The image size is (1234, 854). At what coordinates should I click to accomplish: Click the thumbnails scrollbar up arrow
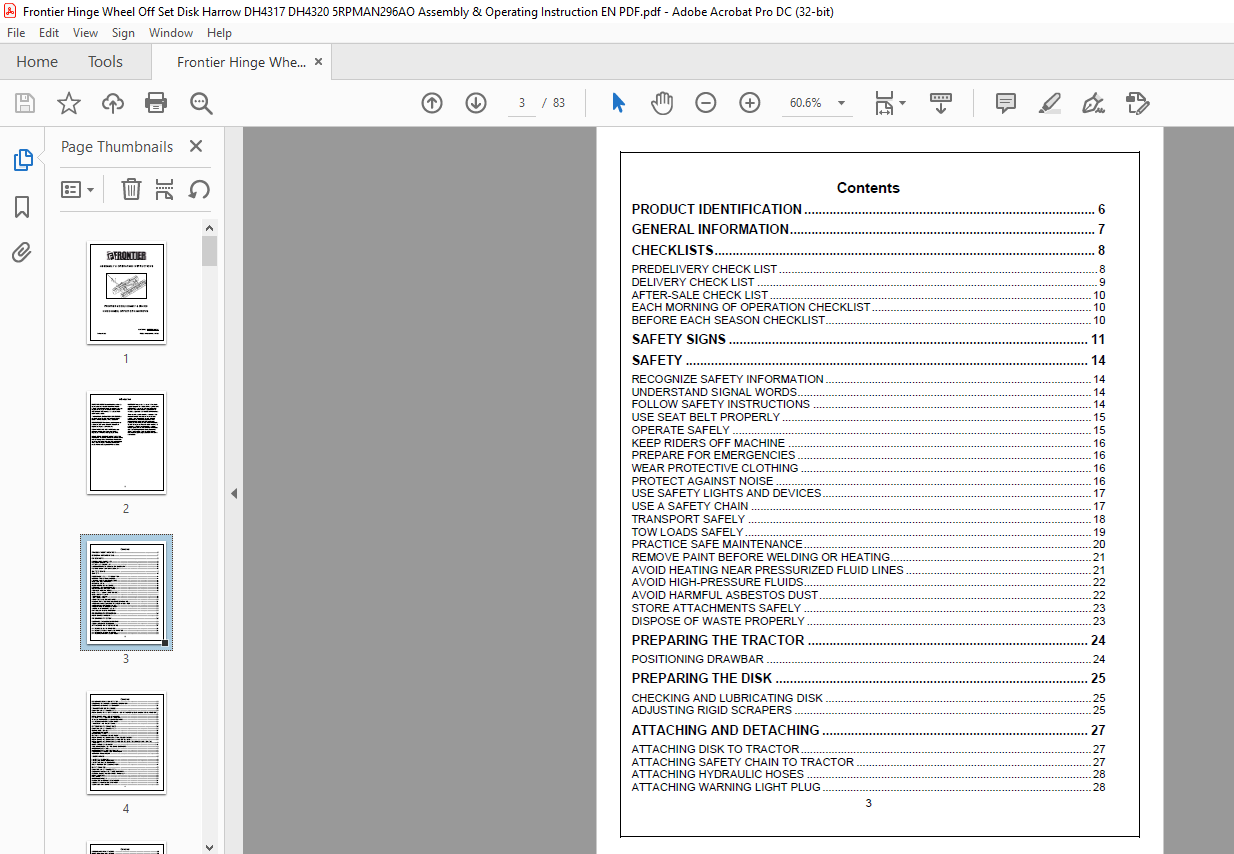point(209,228)
